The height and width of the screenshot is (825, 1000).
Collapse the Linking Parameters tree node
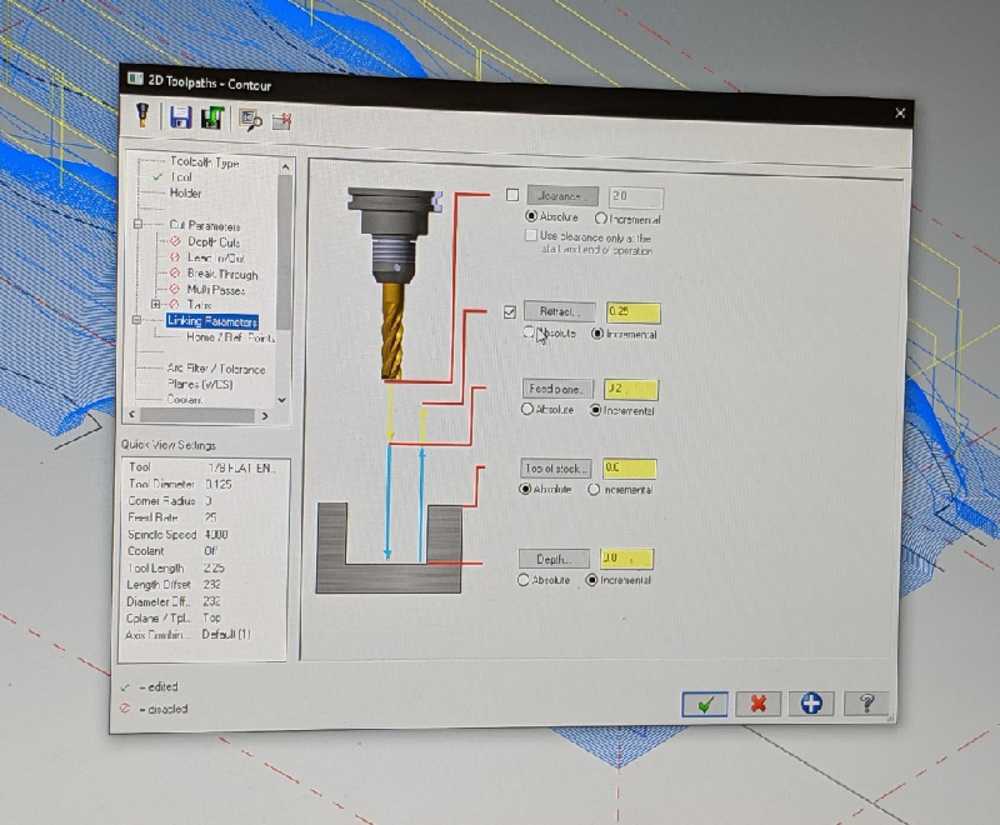(x=137, y=321)
